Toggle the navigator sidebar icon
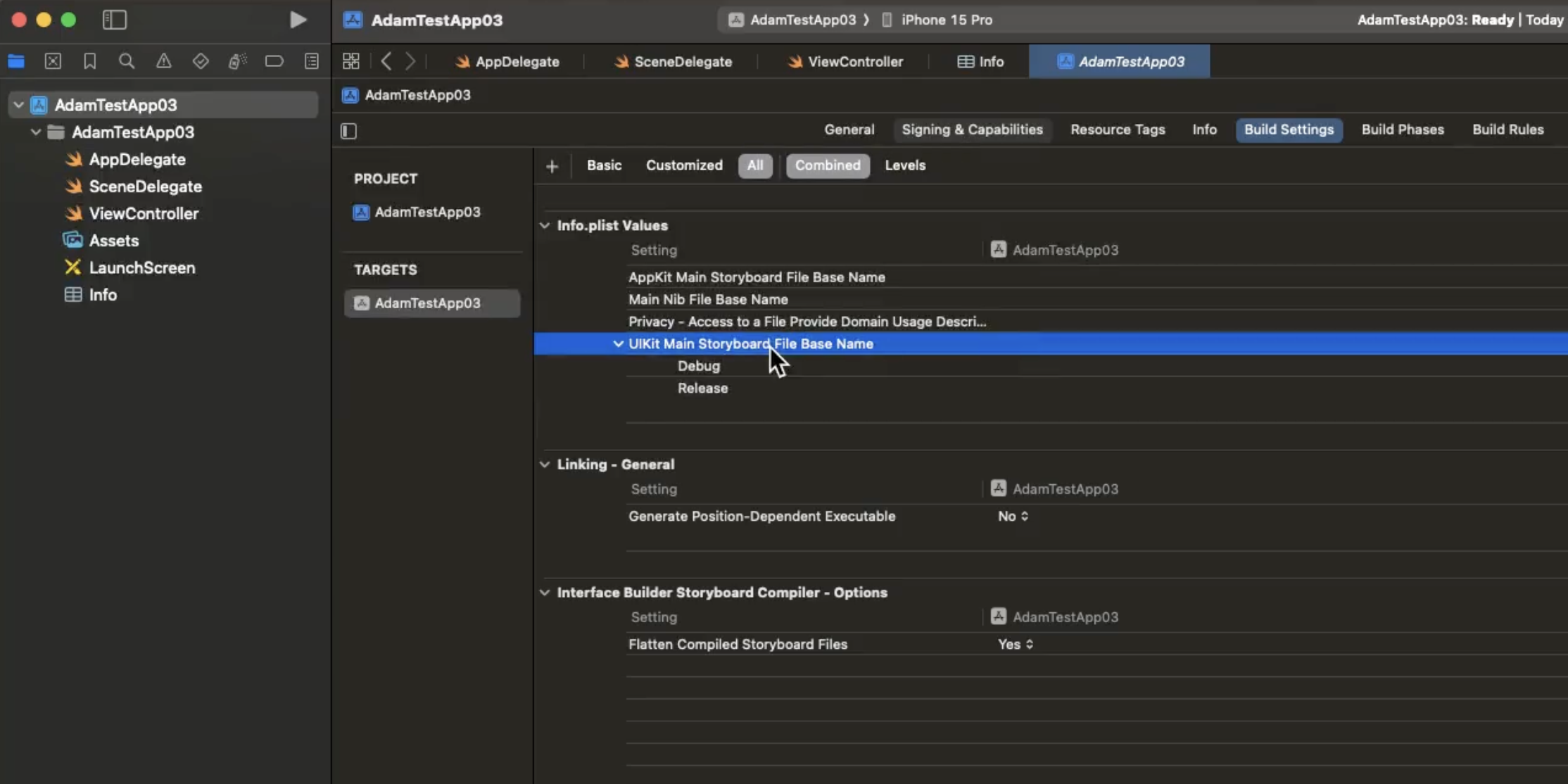The width and height of the screenshot is (1568, 784). pos(115,20)
